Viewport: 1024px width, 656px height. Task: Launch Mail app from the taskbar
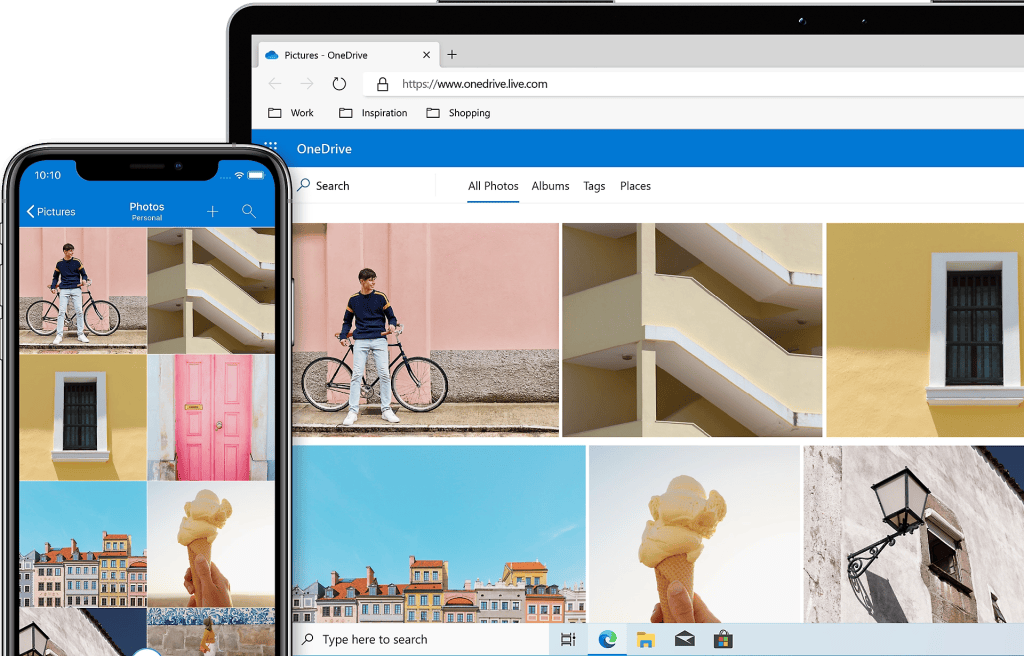[685, 639]
